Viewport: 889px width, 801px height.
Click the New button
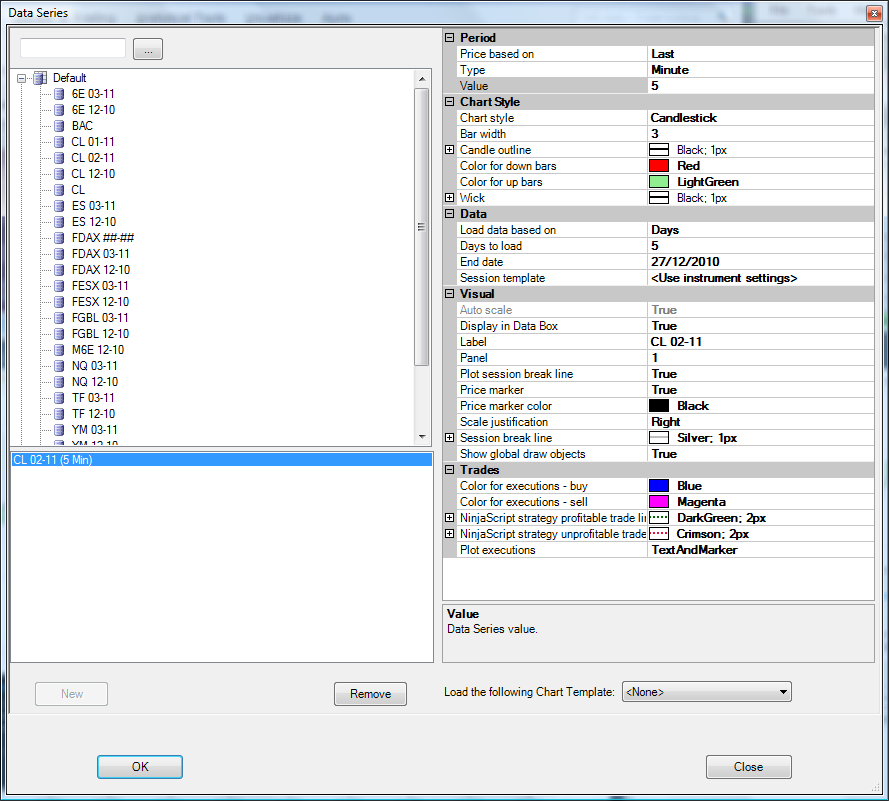coord(71,694)
